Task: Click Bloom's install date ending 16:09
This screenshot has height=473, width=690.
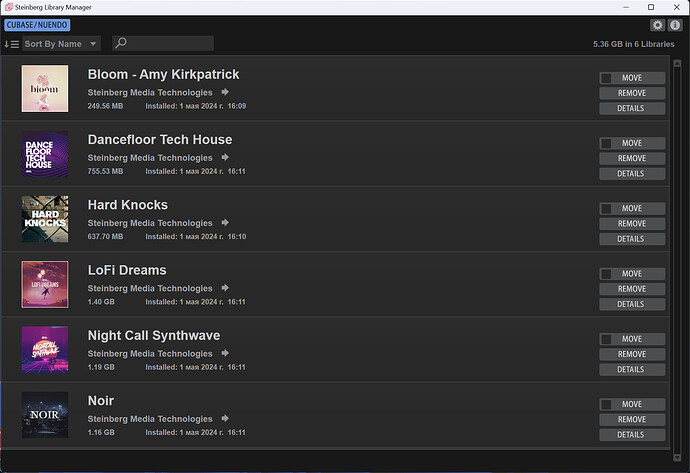Action: coord(196,106)
